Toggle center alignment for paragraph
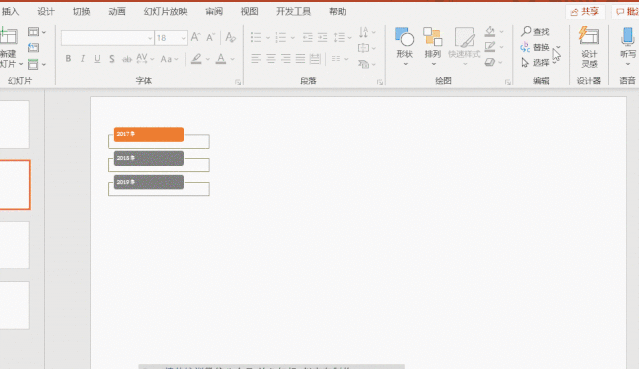This screenshot has height=369, width=639. tap(271, 59)
